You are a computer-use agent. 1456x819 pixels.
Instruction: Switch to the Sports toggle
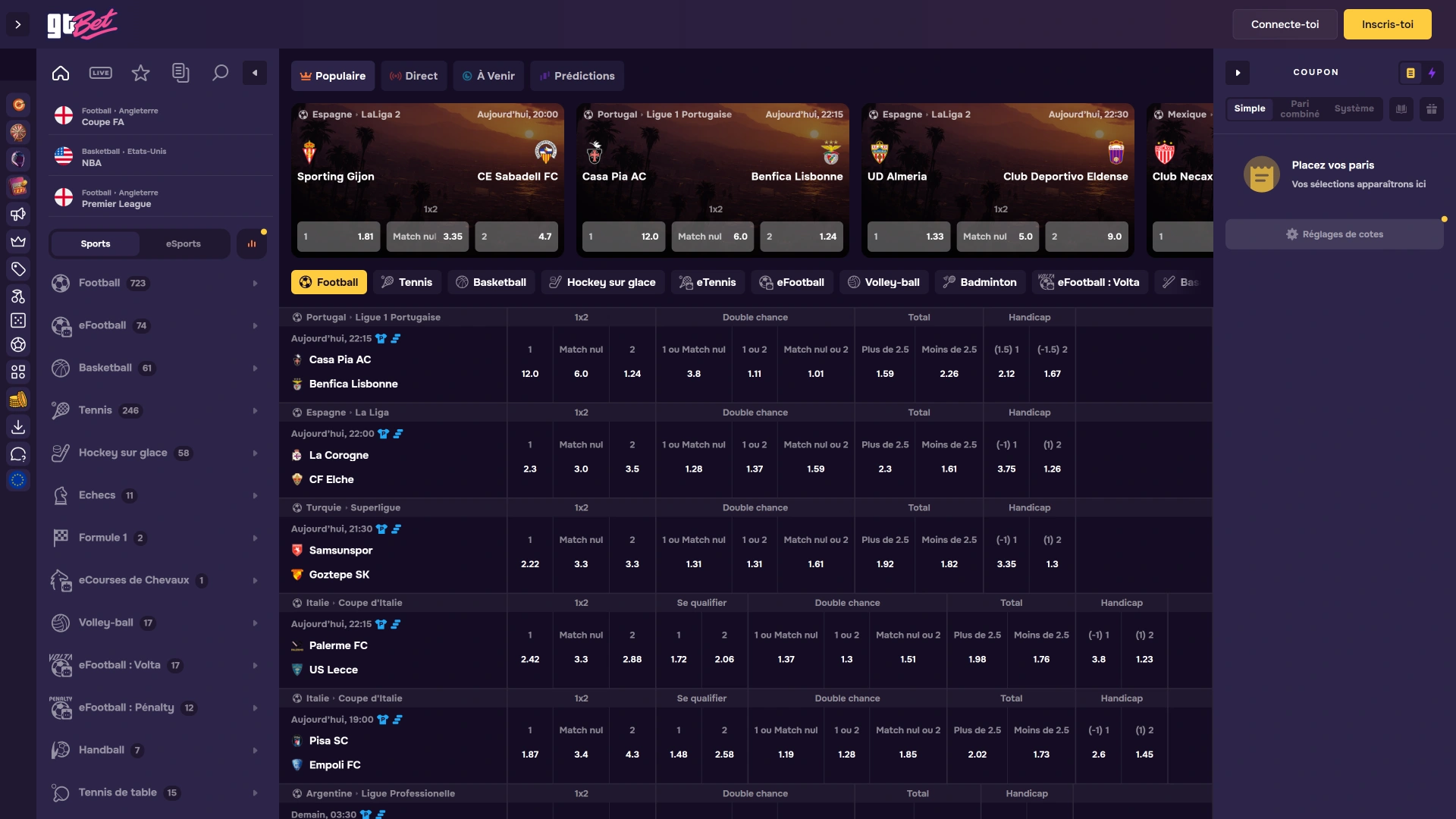(96, 244)
